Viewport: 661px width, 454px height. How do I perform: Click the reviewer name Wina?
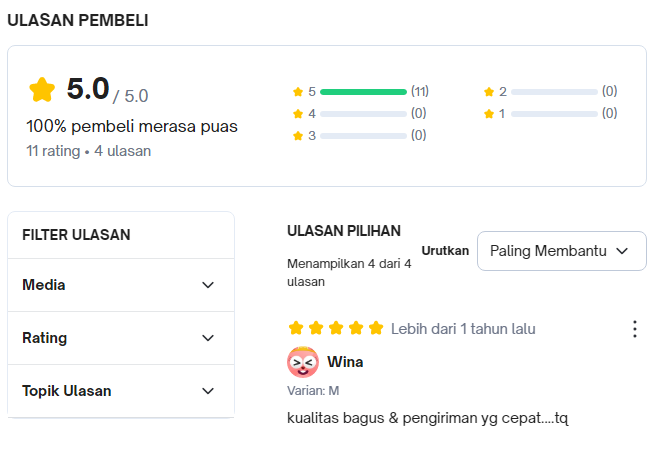point(345,362)
